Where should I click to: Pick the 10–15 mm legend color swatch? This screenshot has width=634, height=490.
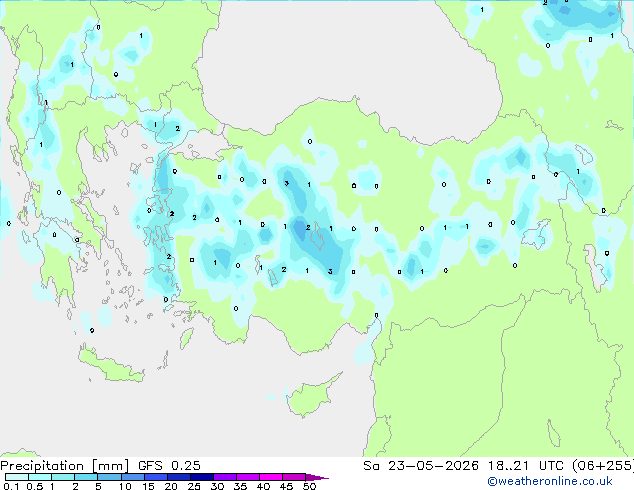pyautogui.click(x=132, y=477)
